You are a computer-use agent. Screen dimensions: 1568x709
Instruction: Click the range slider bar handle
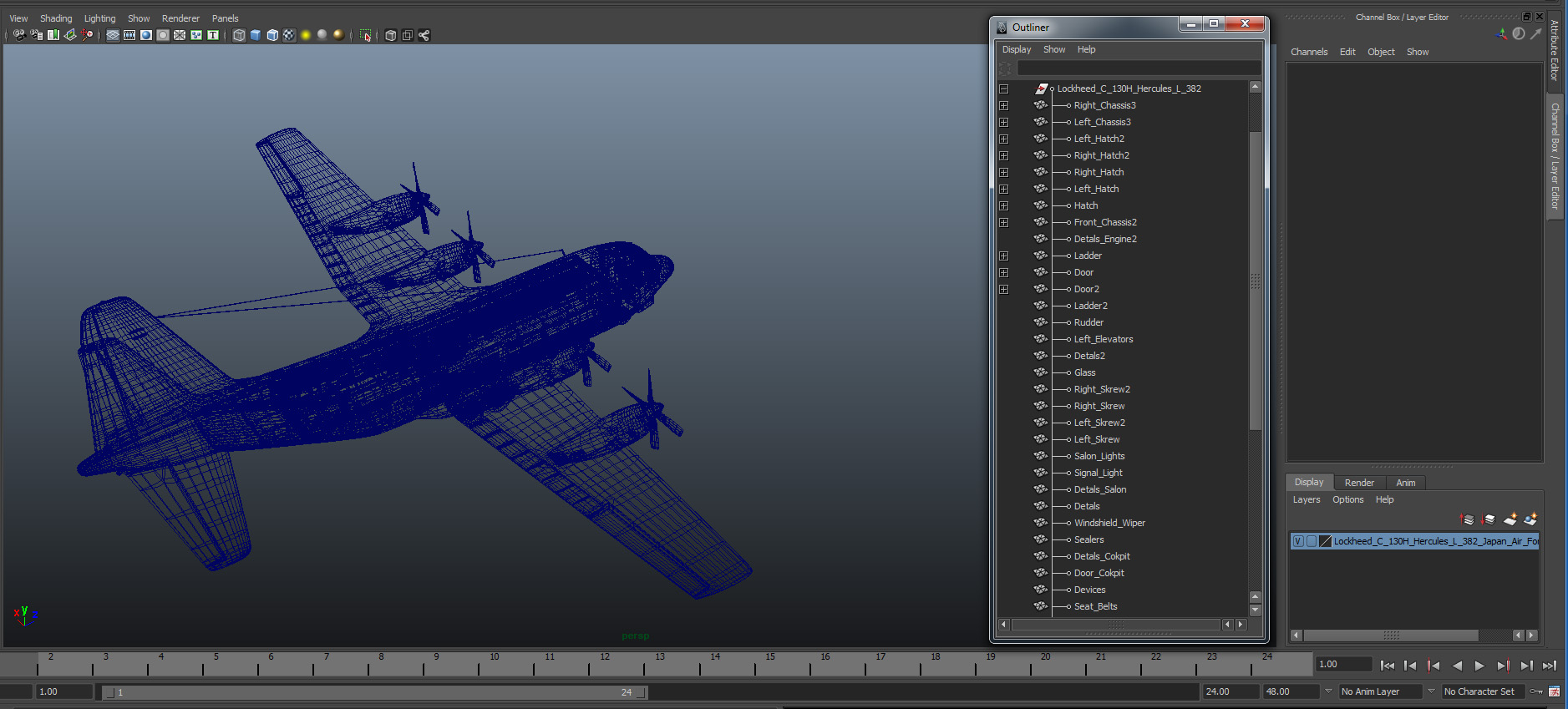(373, 692)
